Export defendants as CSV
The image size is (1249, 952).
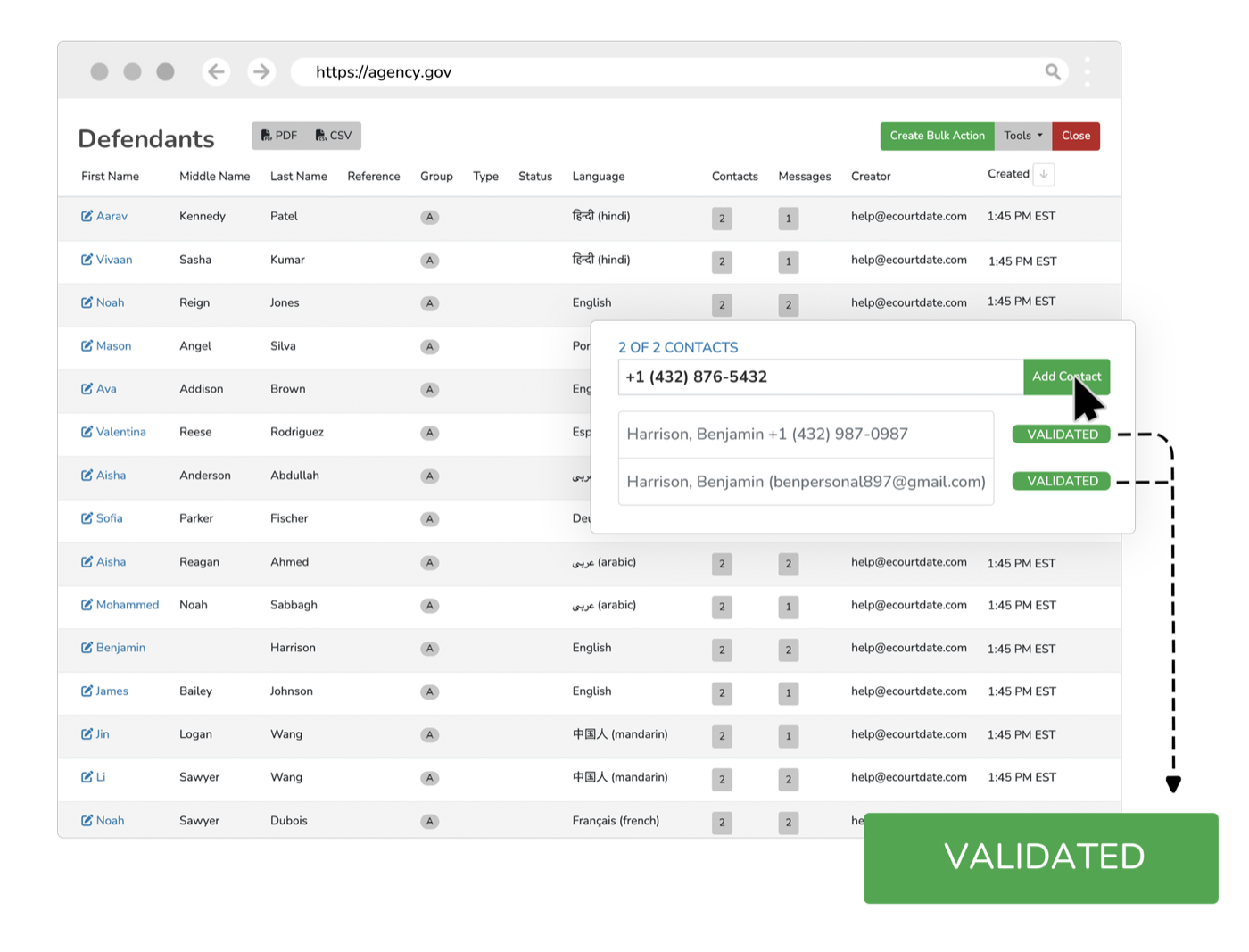(334, 136)
